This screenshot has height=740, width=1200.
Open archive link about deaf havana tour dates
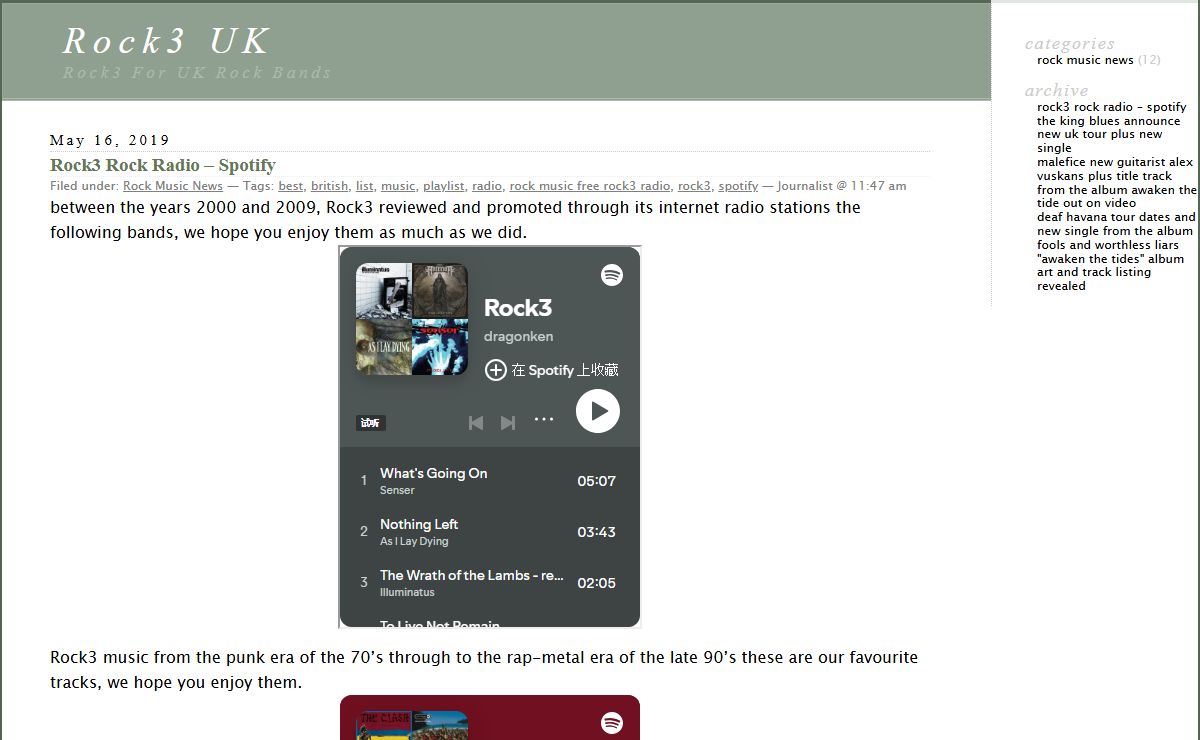click(x=1116, y=231)
